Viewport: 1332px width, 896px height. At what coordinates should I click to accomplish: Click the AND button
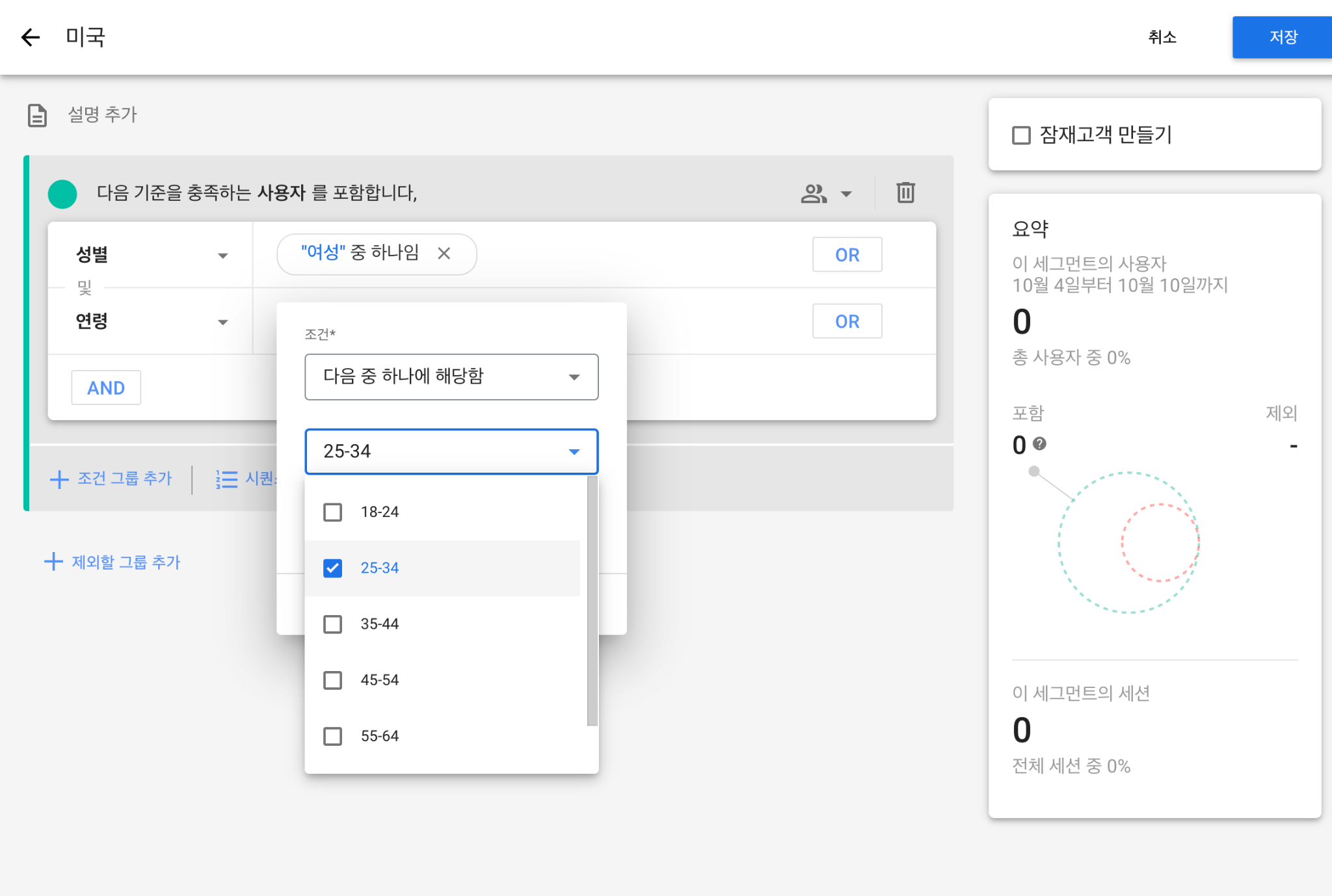tap(106, 388)
